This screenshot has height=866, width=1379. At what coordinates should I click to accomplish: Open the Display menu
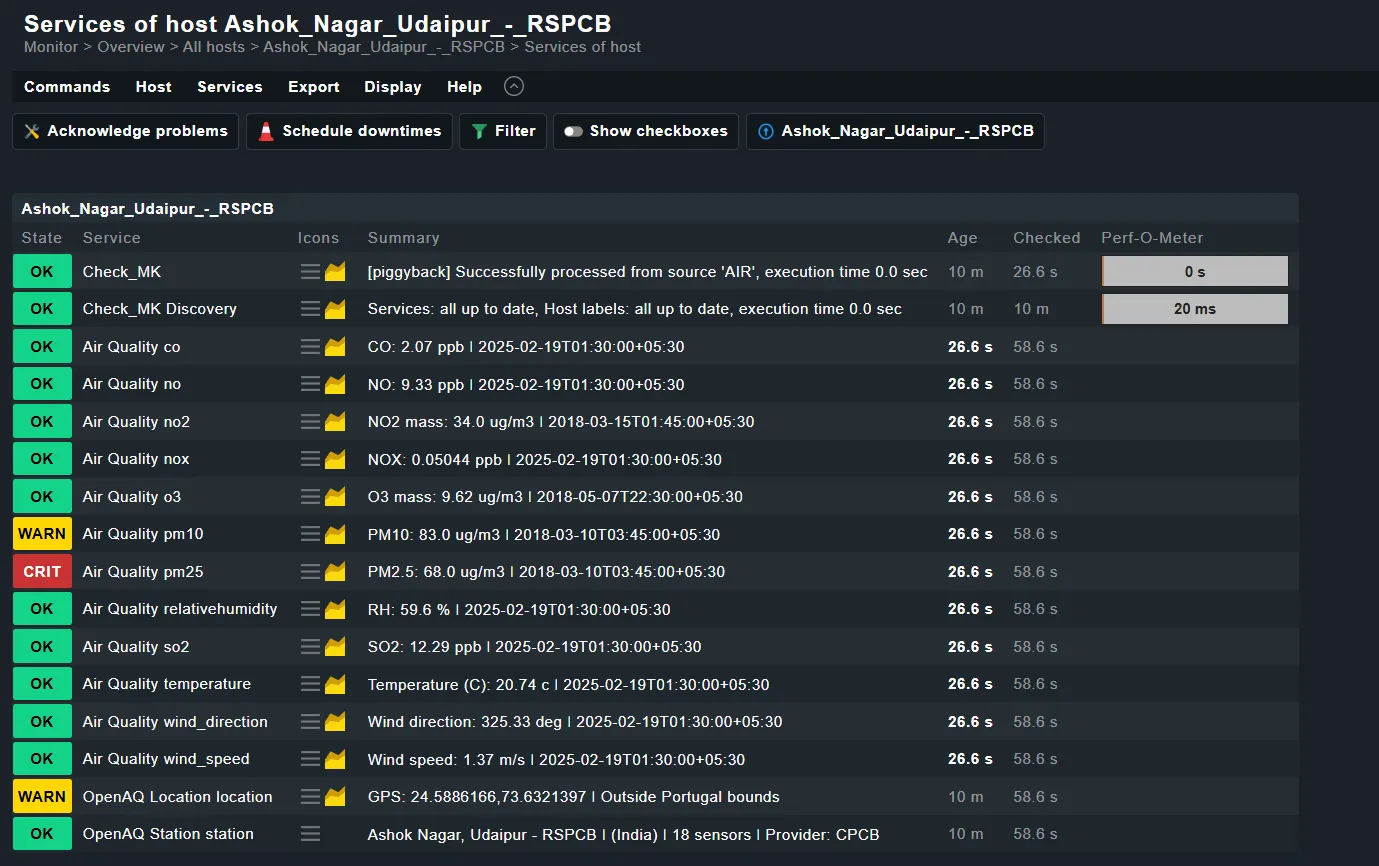[392, 87]
